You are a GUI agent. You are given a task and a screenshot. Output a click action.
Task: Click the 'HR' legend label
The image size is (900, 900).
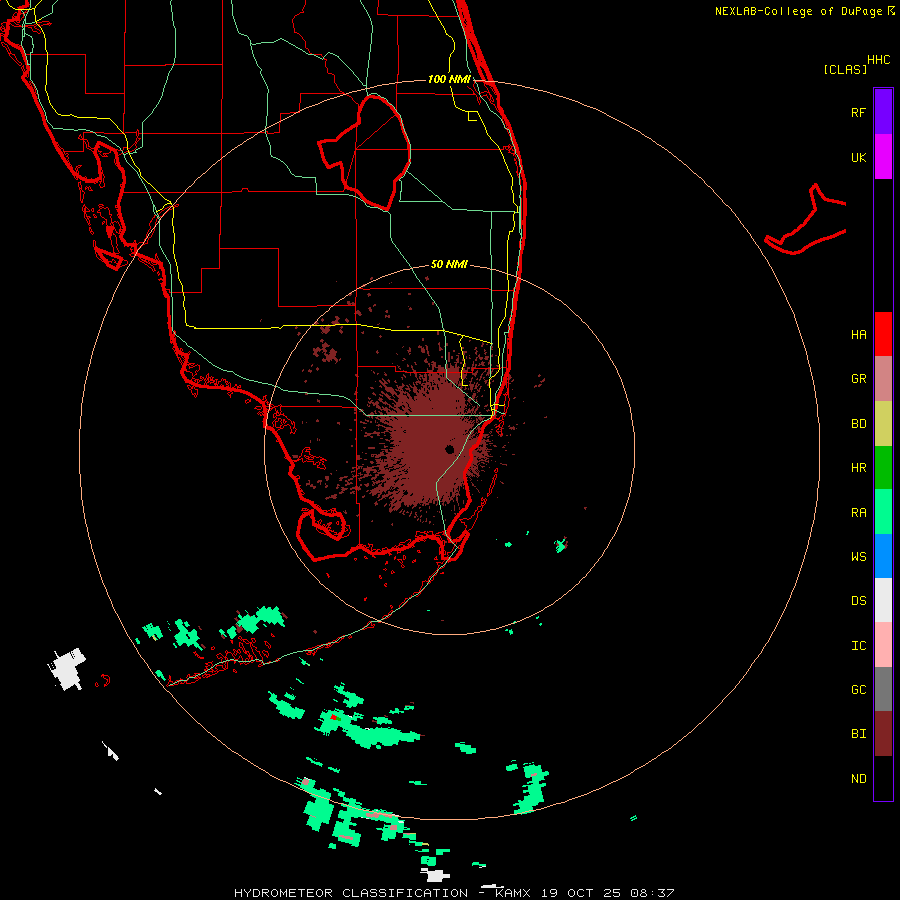click(x=858, y=468)
